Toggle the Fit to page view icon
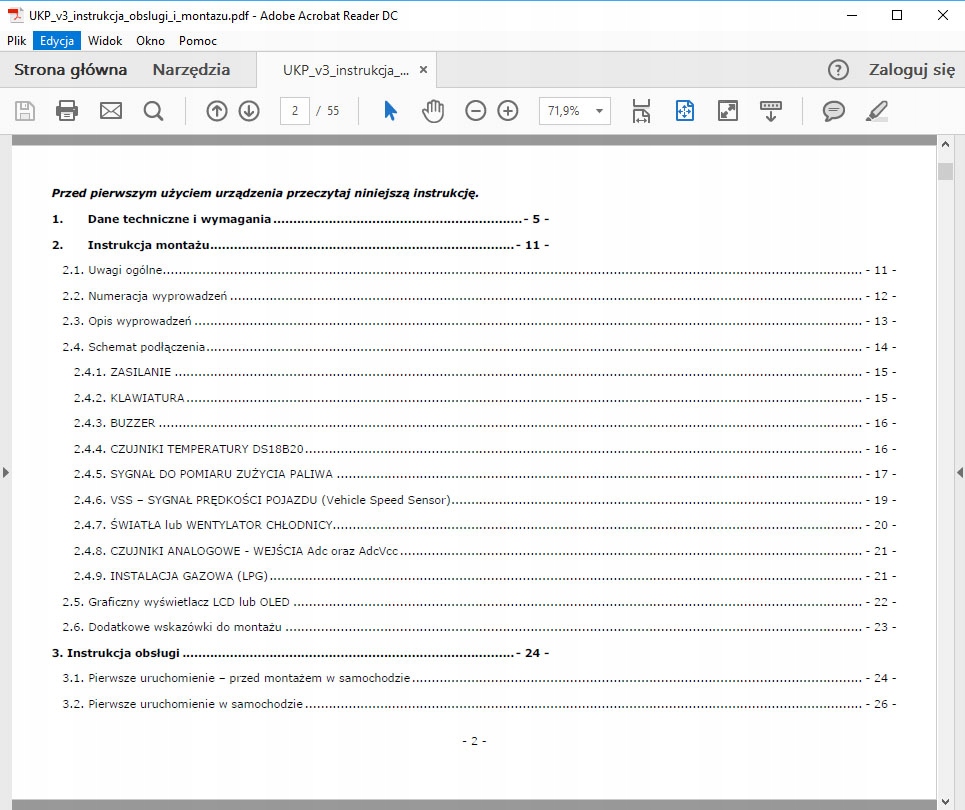This screenshot has height=810, width=965. click(684, 111)
